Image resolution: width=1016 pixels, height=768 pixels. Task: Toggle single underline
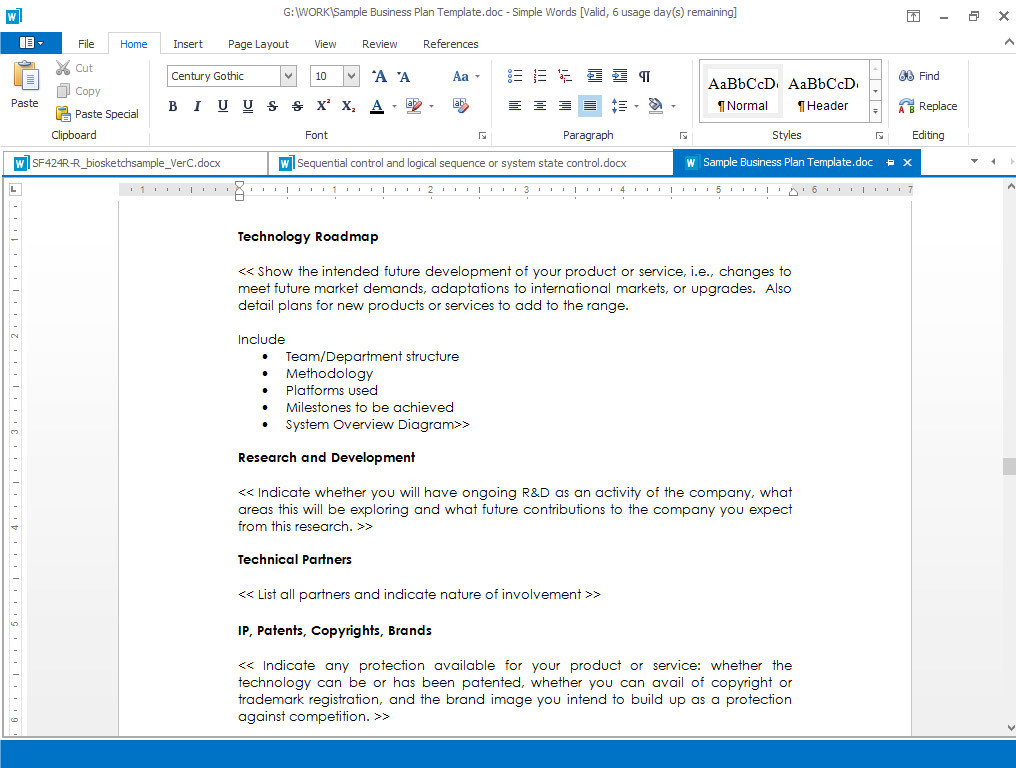(222, 106)
